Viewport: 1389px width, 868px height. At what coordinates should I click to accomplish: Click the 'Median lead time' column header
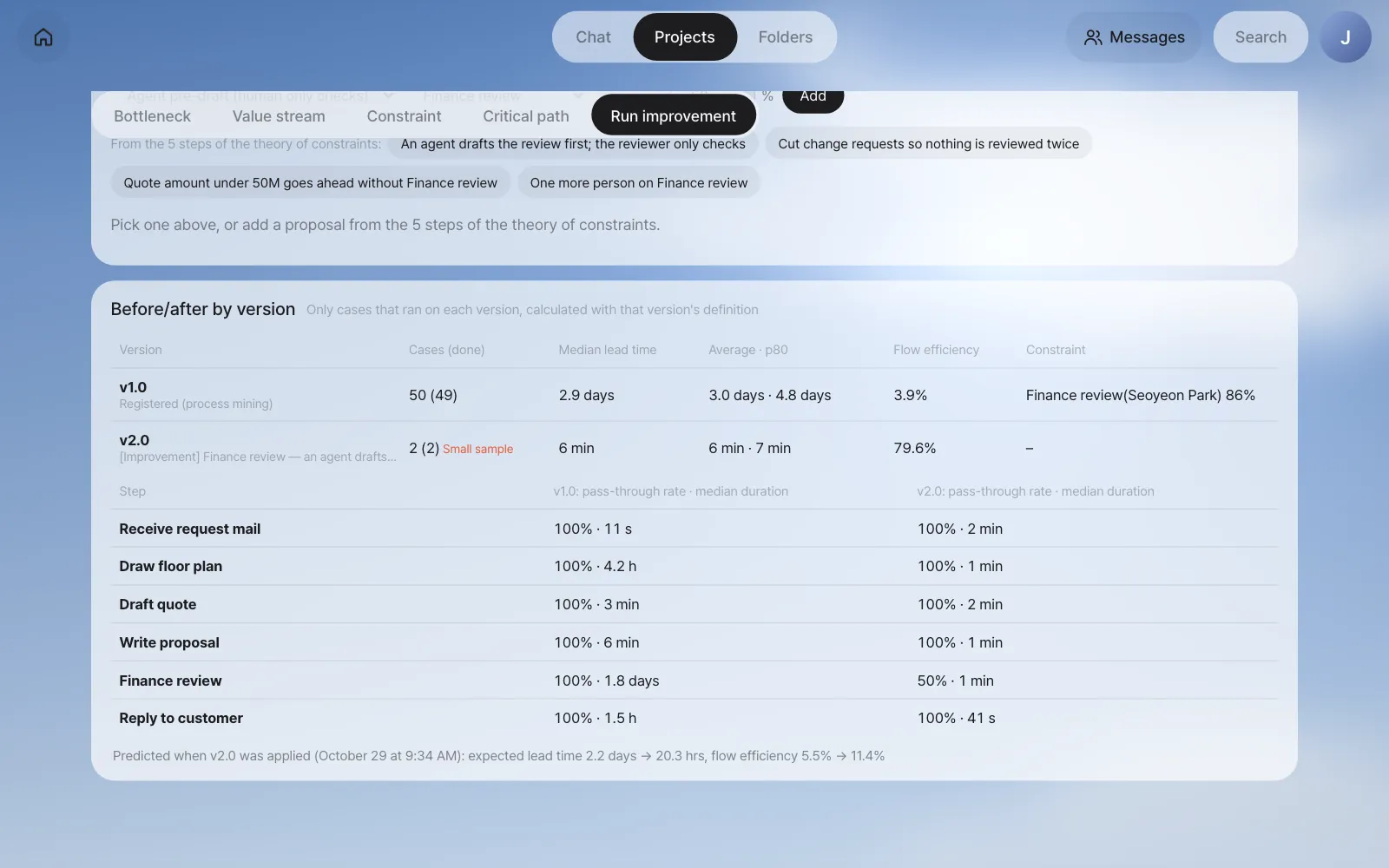point(607,350)
